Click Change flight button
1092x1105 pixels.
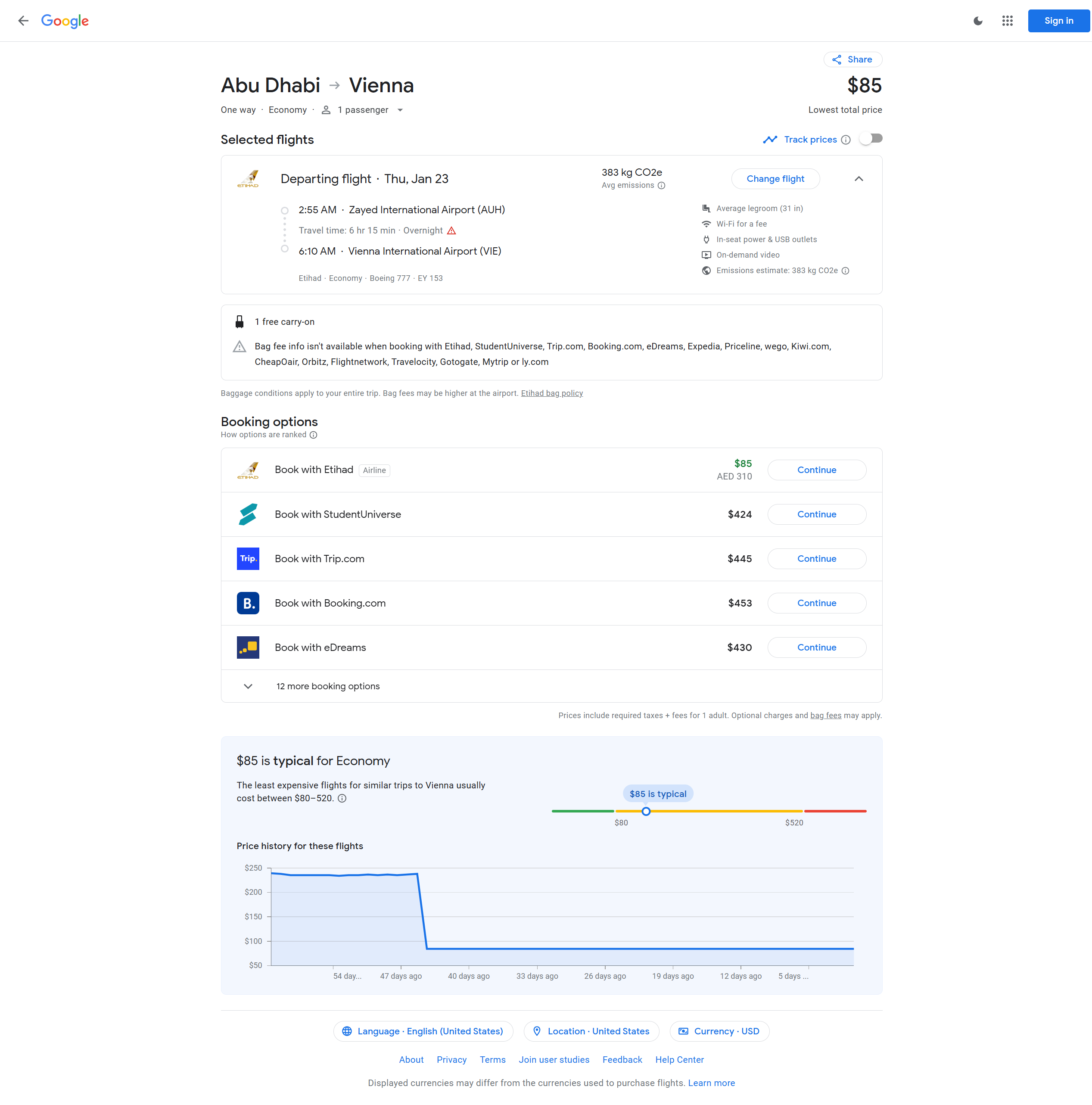click(x=775, y=178)
